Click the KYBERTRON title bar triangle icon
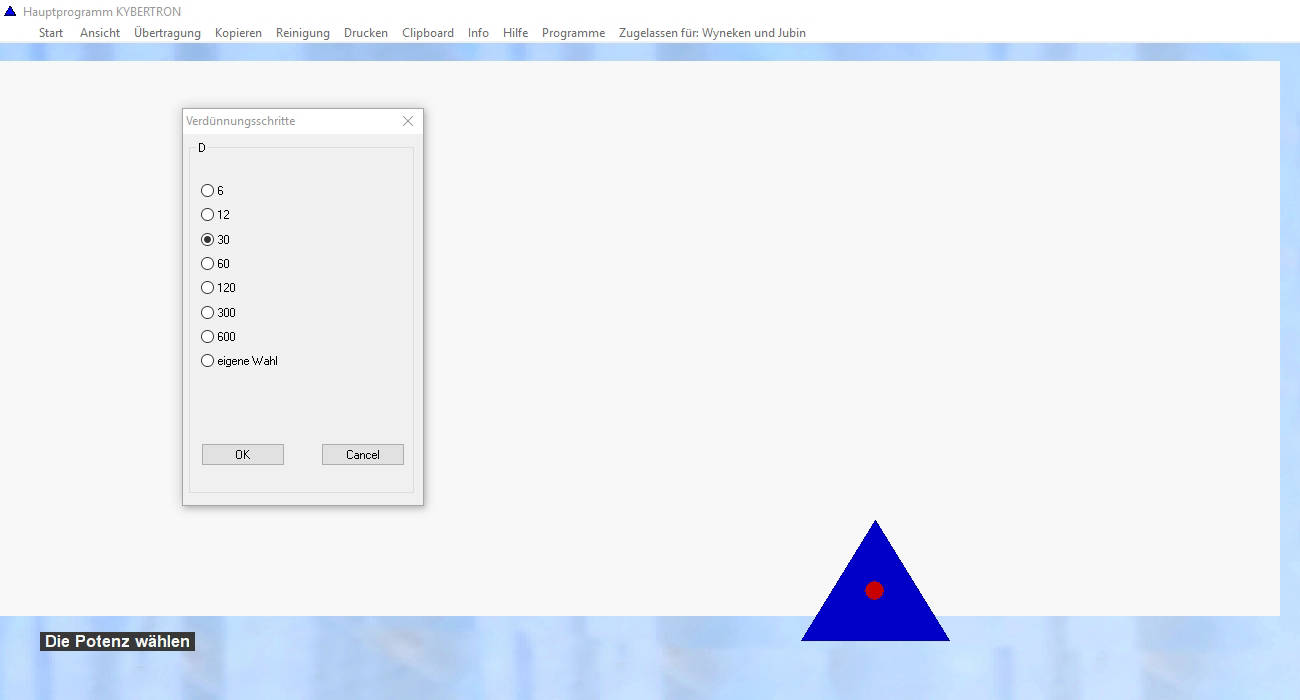This screenshot has width=1300, height=700. pyautogui.click(x=10, y=12)
